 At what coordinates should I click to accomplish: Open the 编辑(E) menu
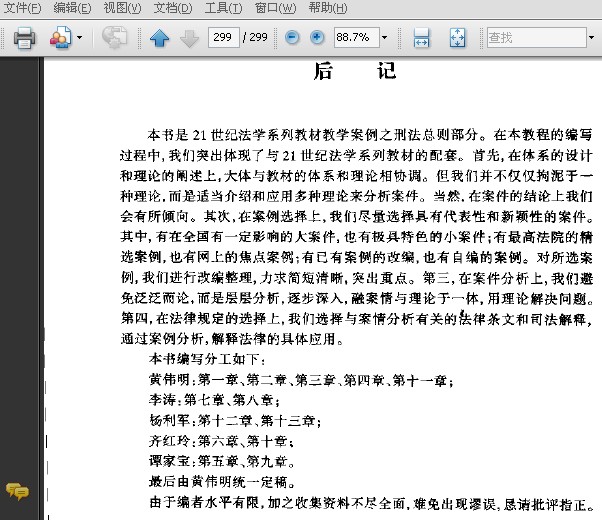[72, 8]
